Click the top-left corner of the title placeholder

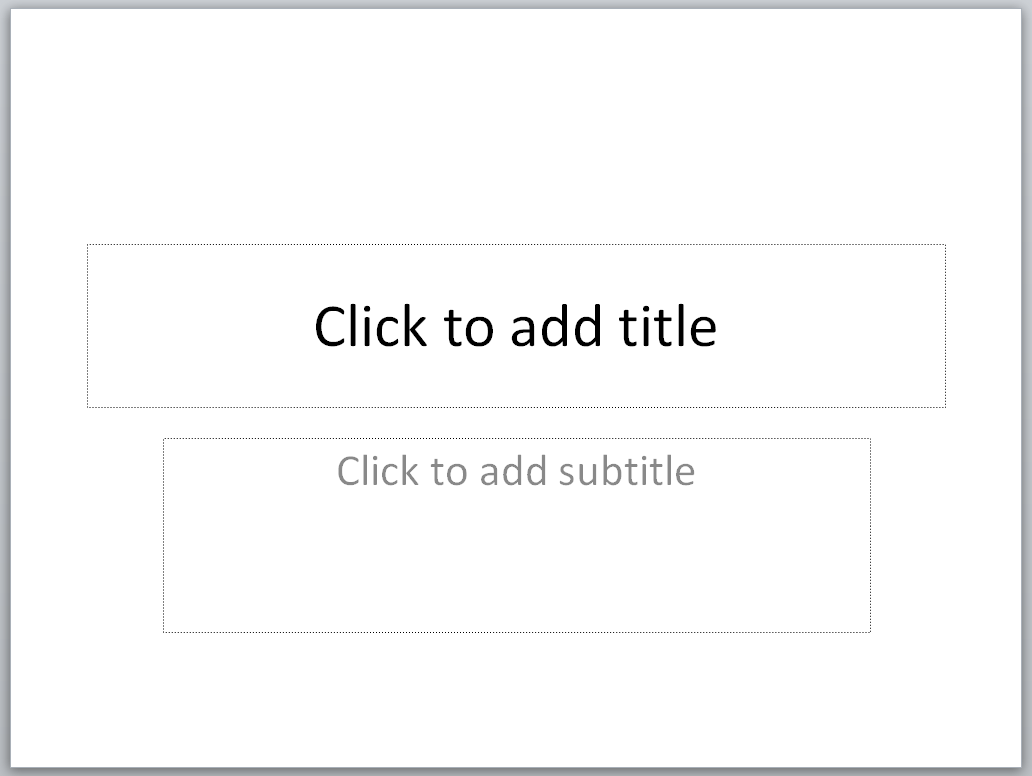point(87,244)
